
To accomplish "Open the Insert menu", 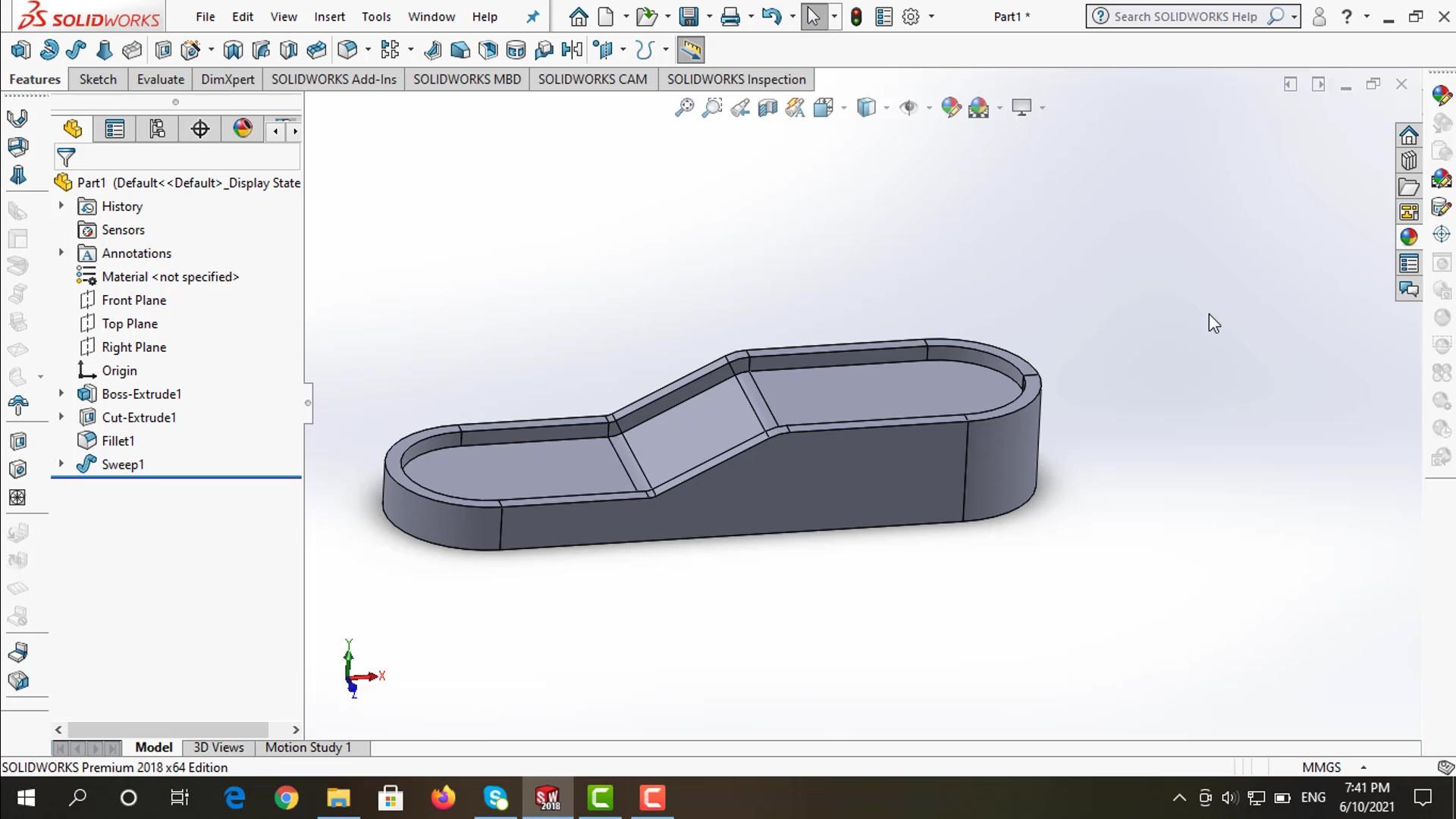I will (x=329, y=17).
